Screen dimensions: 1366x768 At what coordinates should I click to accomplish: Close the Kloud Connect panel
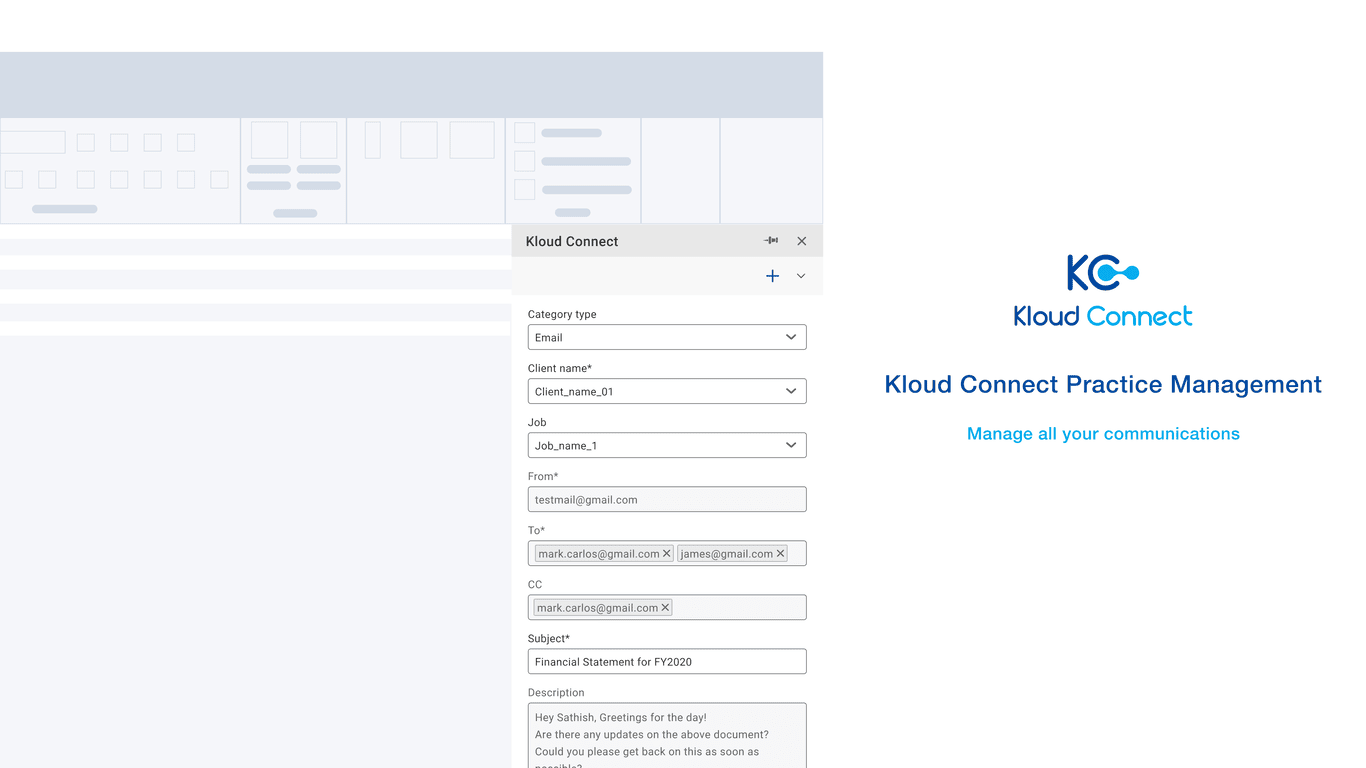click(801, 241)
